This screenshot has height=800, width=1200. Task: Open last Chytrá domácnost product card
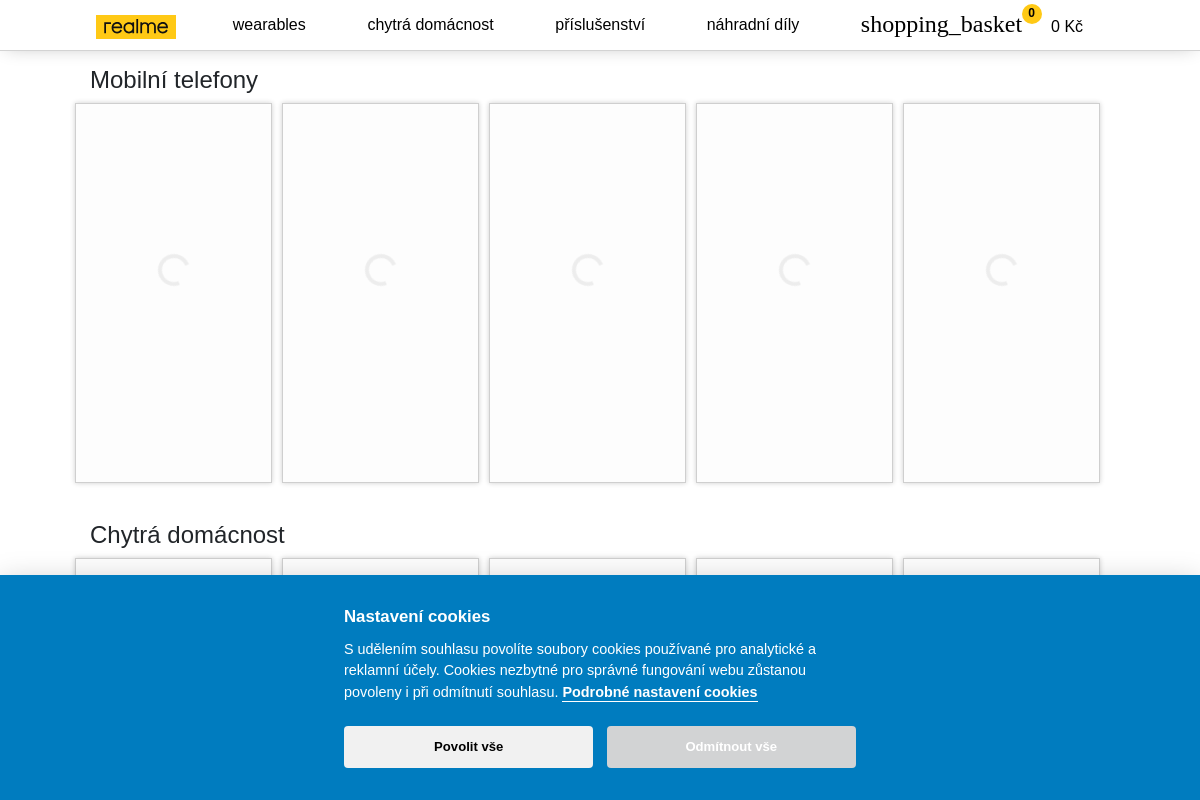click(x=1001, y=567)
